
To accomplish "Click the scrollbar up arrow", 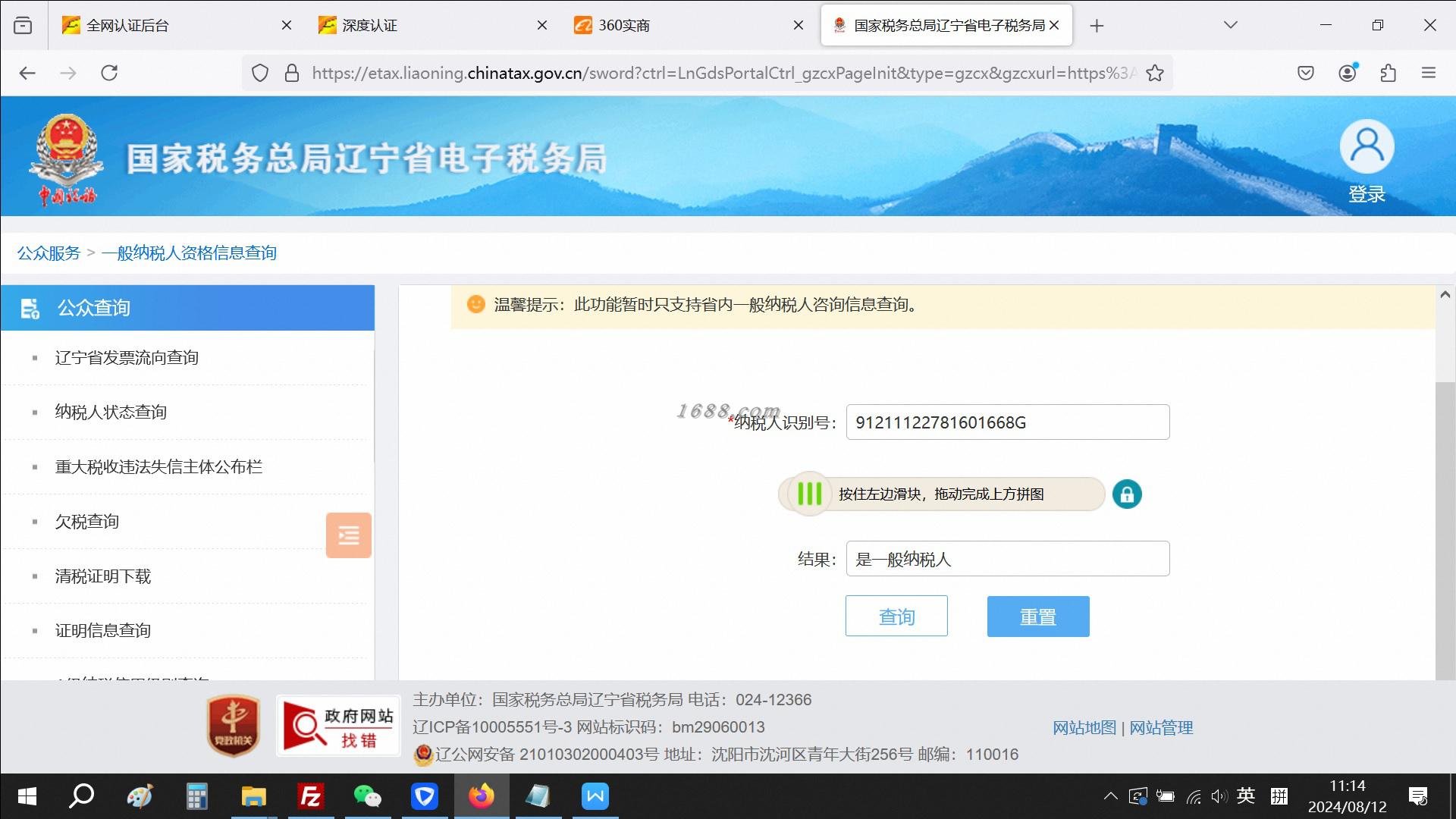I will [x=1445, y=295].
